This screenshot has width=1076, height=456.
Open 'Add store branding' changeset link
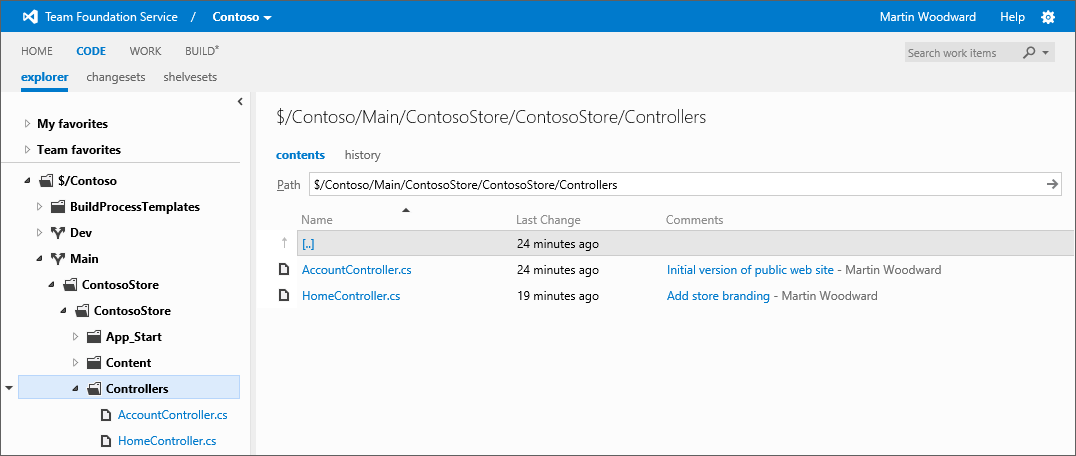tap(718, 296)
